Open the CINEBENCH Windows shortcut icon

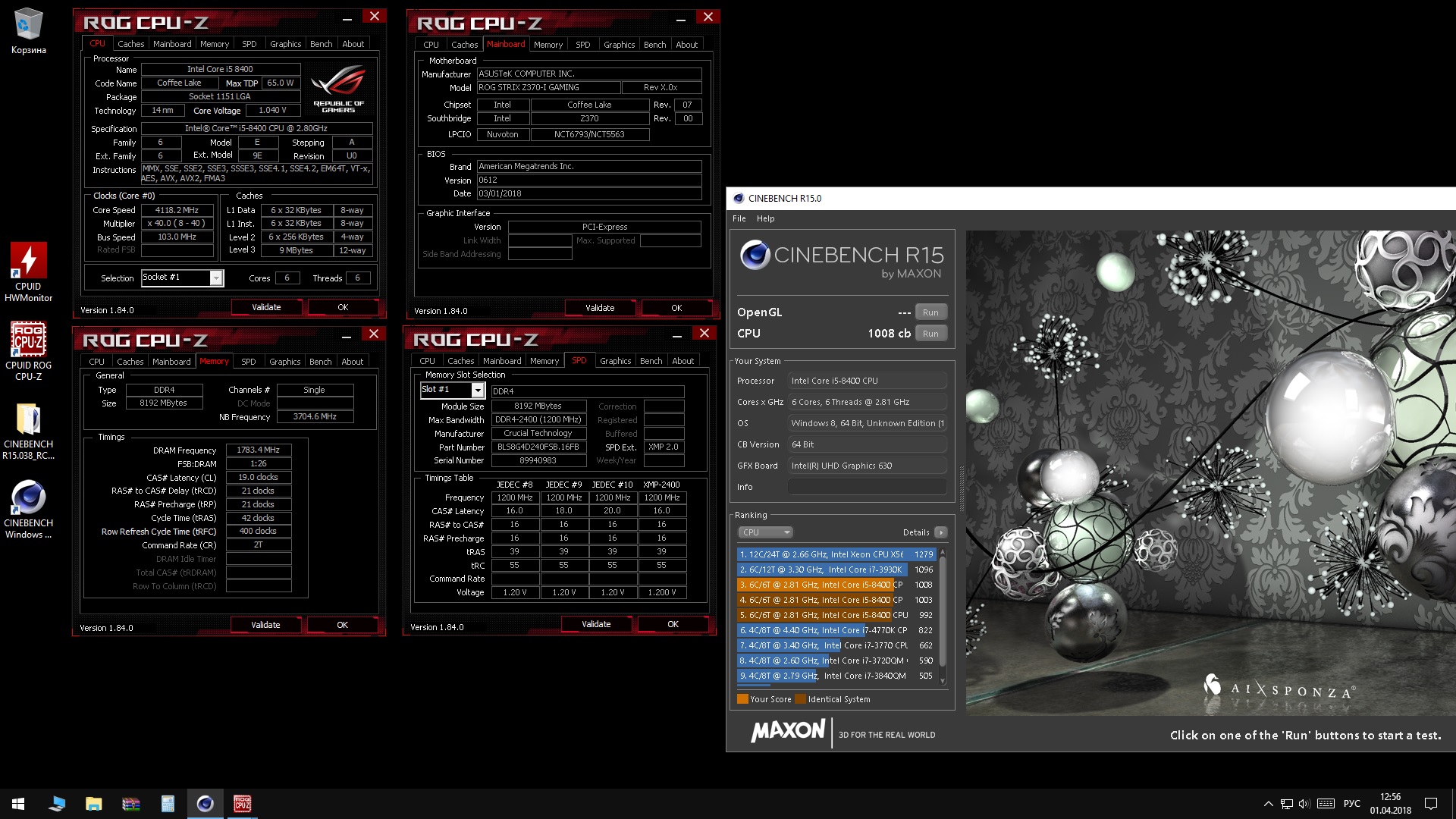tap(28, 509)
